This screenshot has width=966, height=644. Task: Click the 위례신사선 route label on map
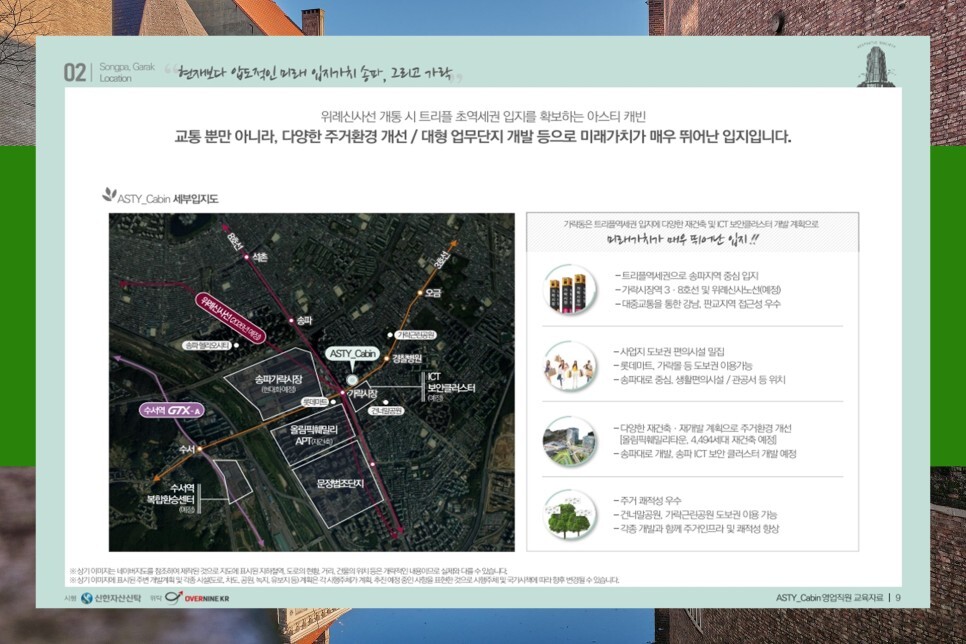click(x=230, y=318)
